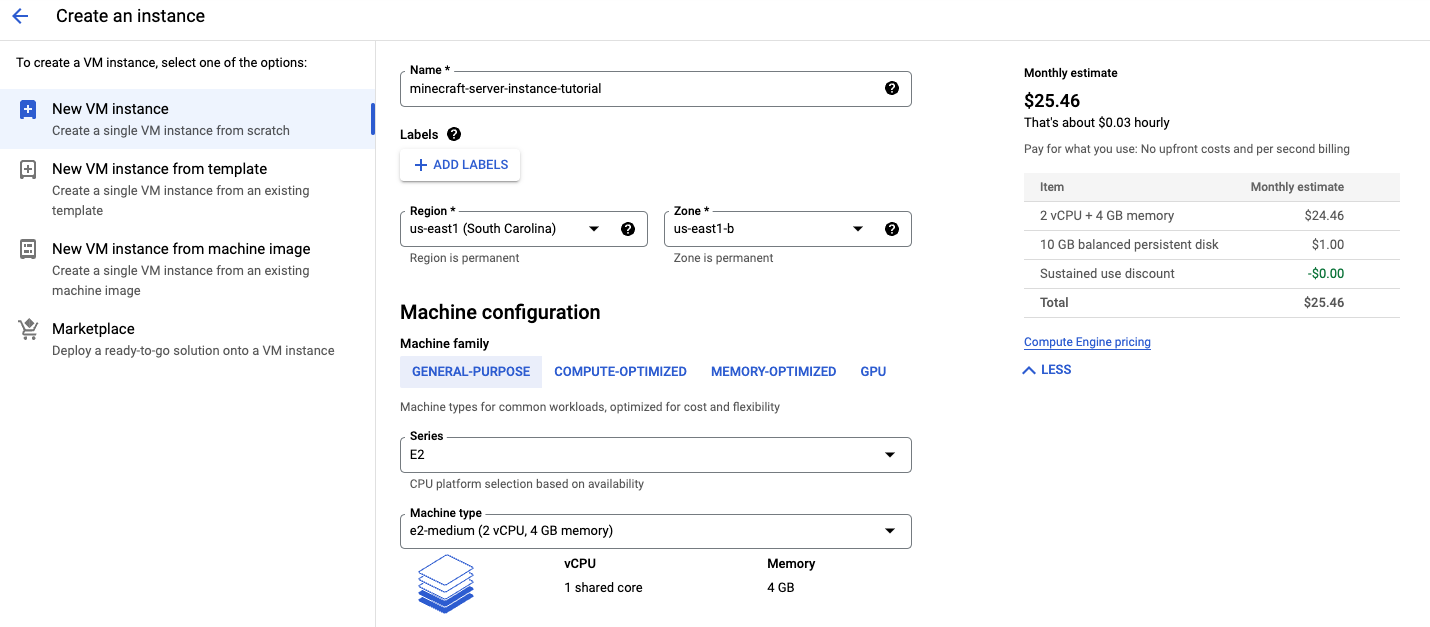The width and height of the screenshot is (1430, 627).
Task: Open help icon next to Labels
Action: point(454,134)
